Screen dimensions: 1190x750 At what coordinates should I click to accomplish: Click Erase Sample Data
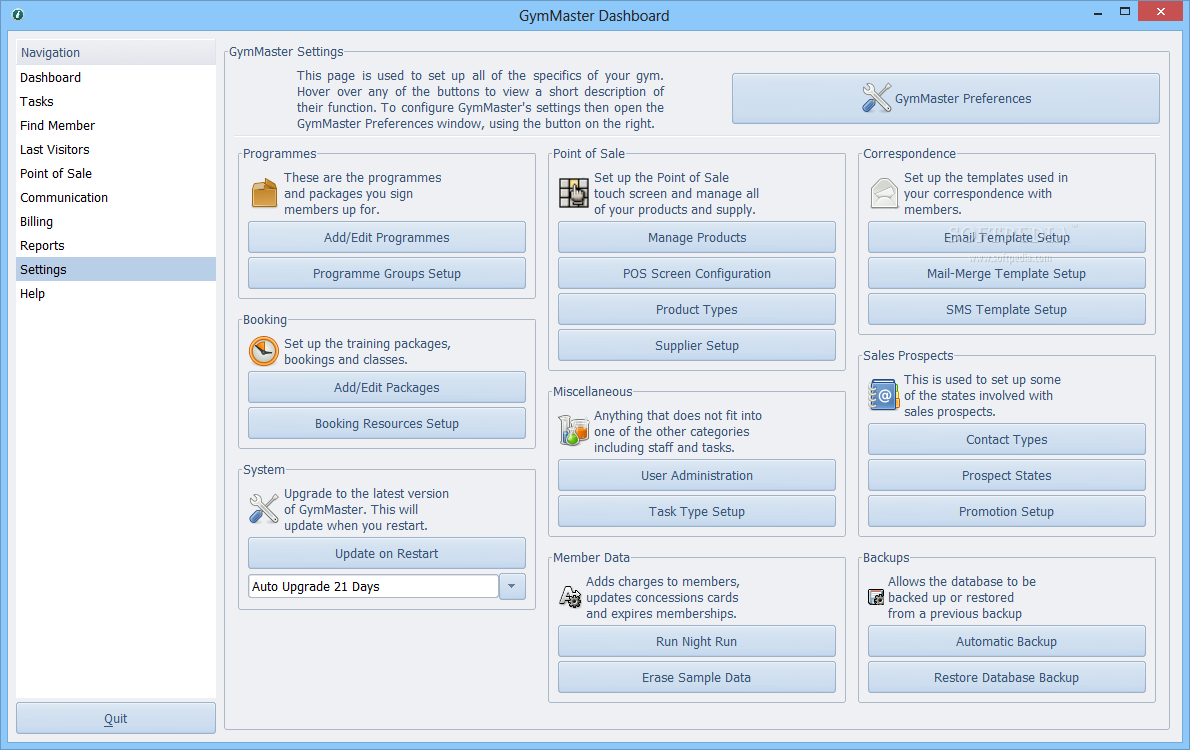coord(697,677)
